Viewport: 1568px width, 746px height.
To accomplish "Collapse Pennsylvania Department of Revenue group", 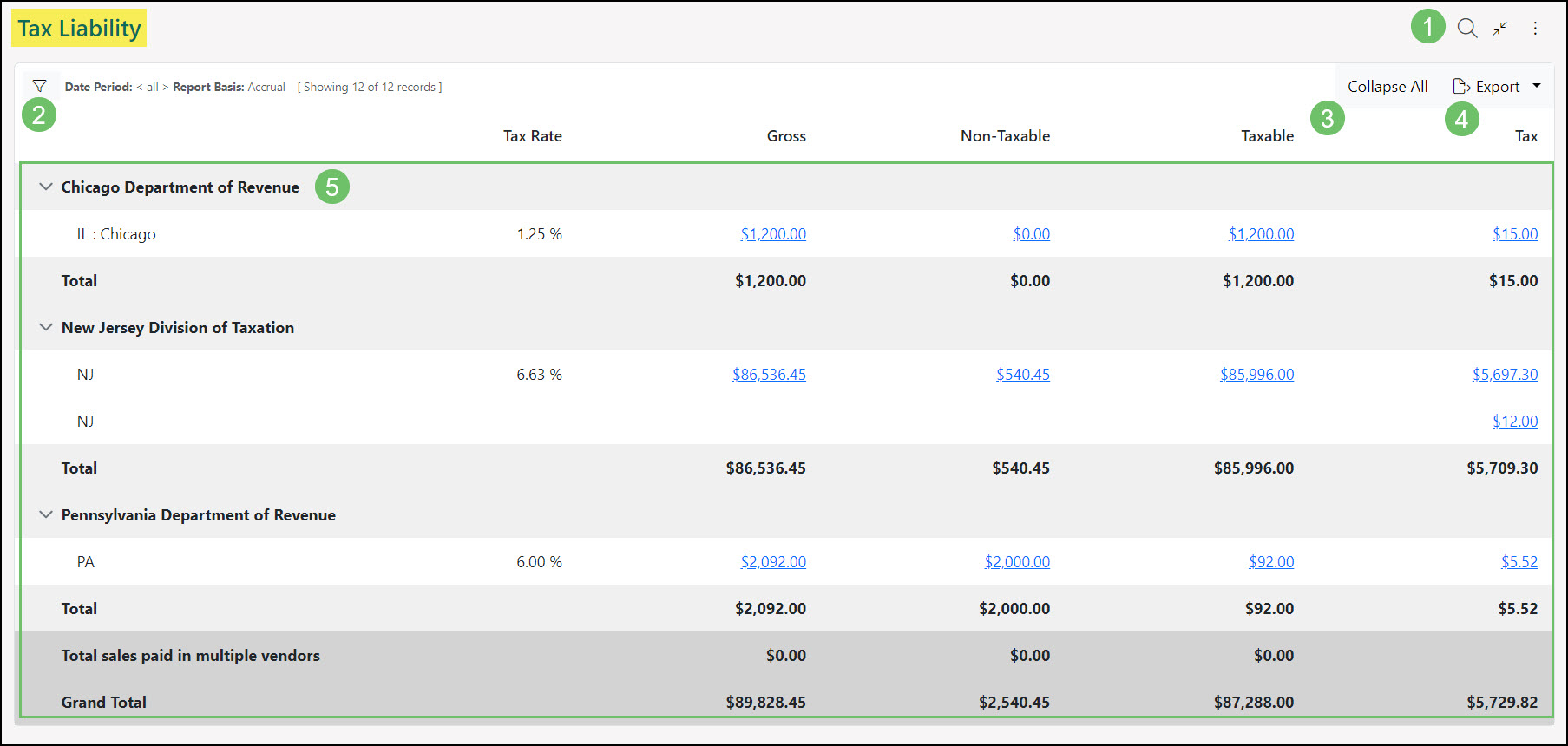I will (46, 514).
